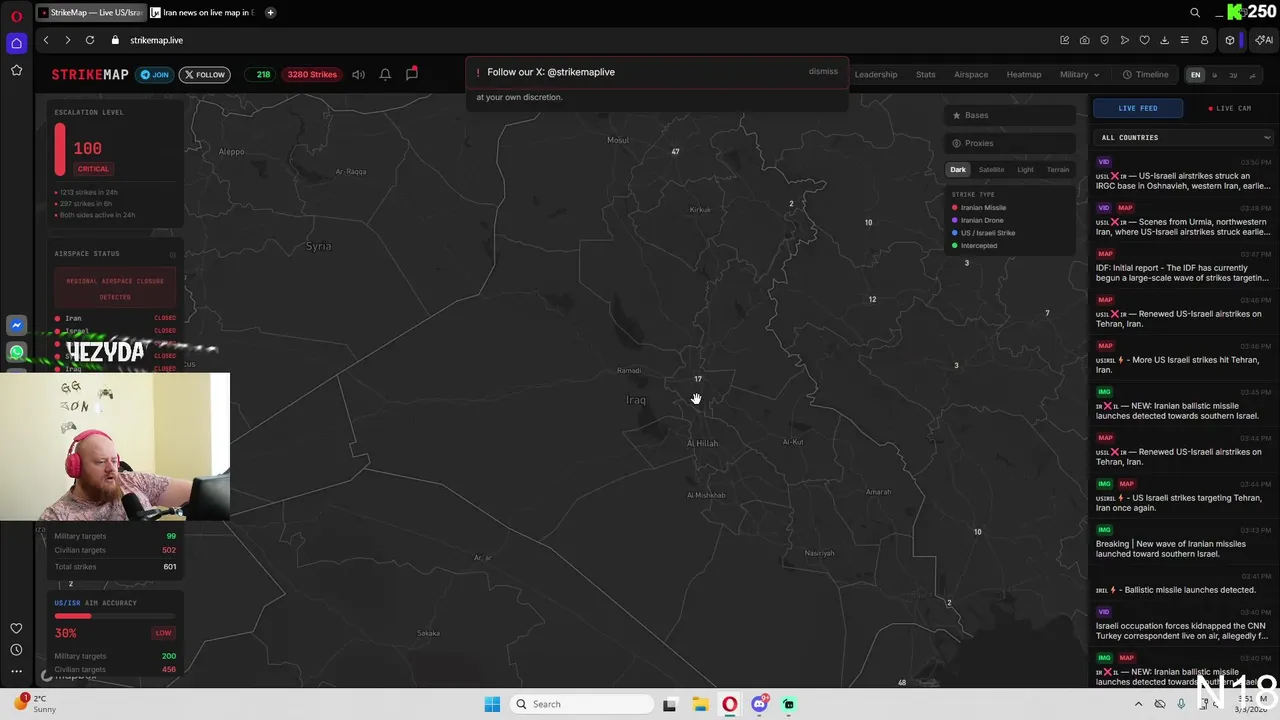Open new tab with plus button

point(270,13)
